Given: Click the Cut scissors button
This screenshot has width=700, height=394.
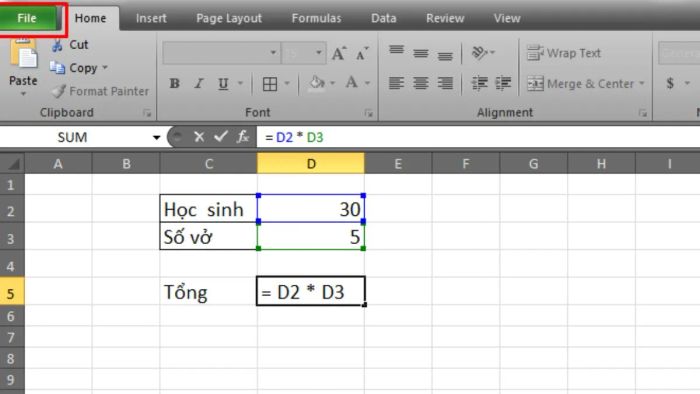Looking at the screenshot, I should 70,45.
